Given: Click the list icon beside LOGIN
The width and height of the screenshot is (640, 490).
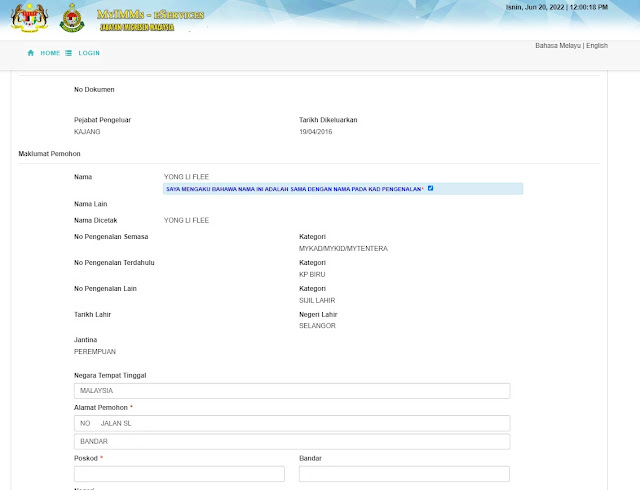Looking at the screenshot, I should (x=69, y=53).
